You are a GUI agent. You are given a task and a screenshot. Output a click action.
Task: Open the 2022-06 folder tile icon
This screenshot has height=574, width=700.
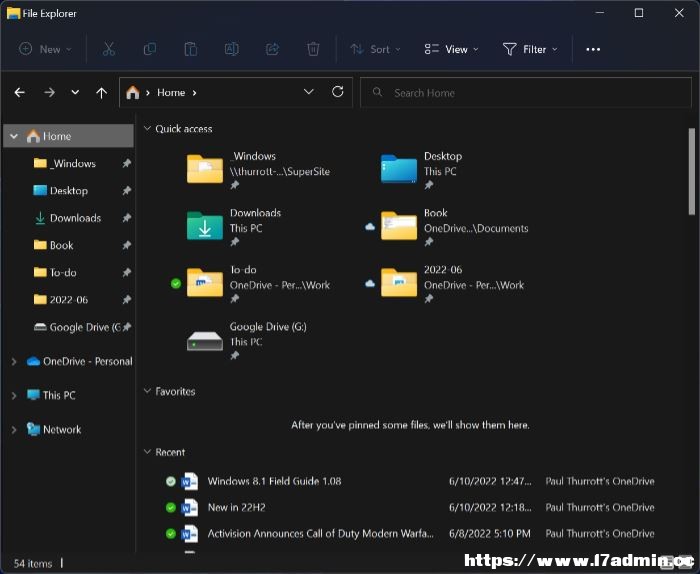[x=399, y=283]
